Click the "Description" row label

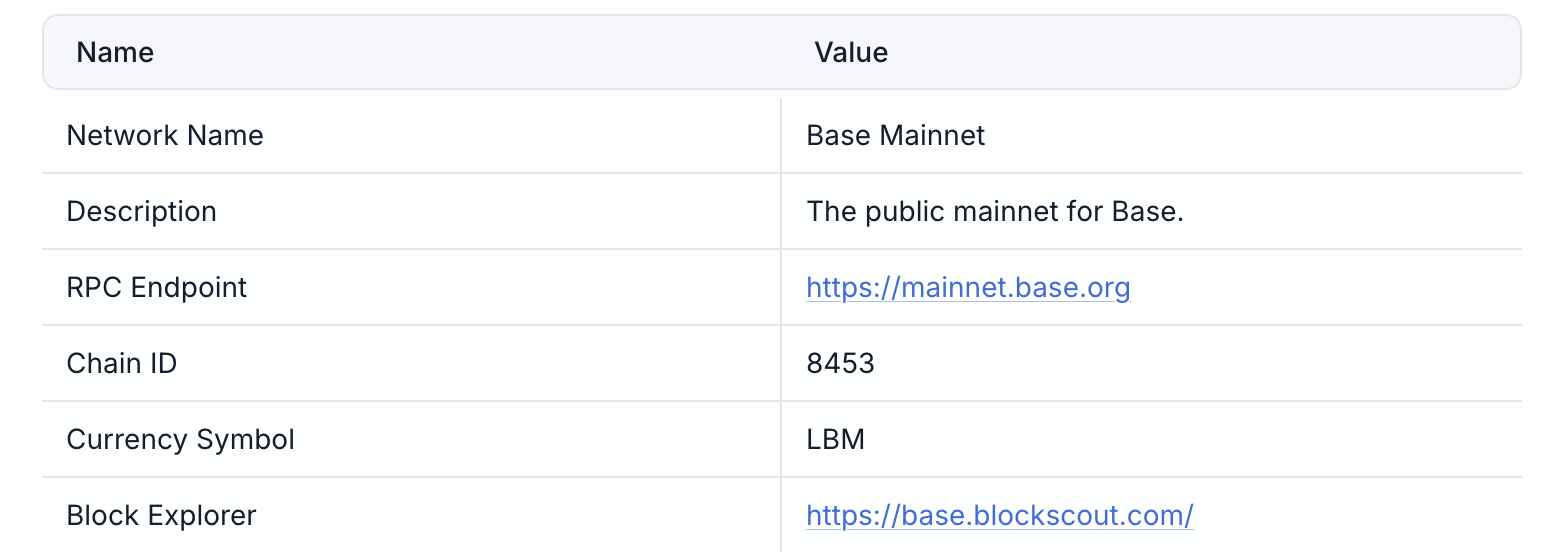141,212
